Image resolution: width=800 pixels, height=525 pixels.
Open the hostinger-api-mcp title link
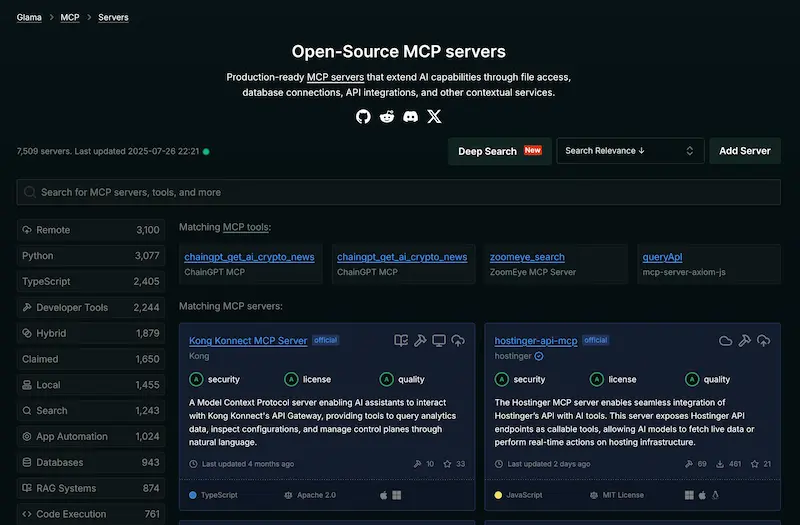pos(536,341)
